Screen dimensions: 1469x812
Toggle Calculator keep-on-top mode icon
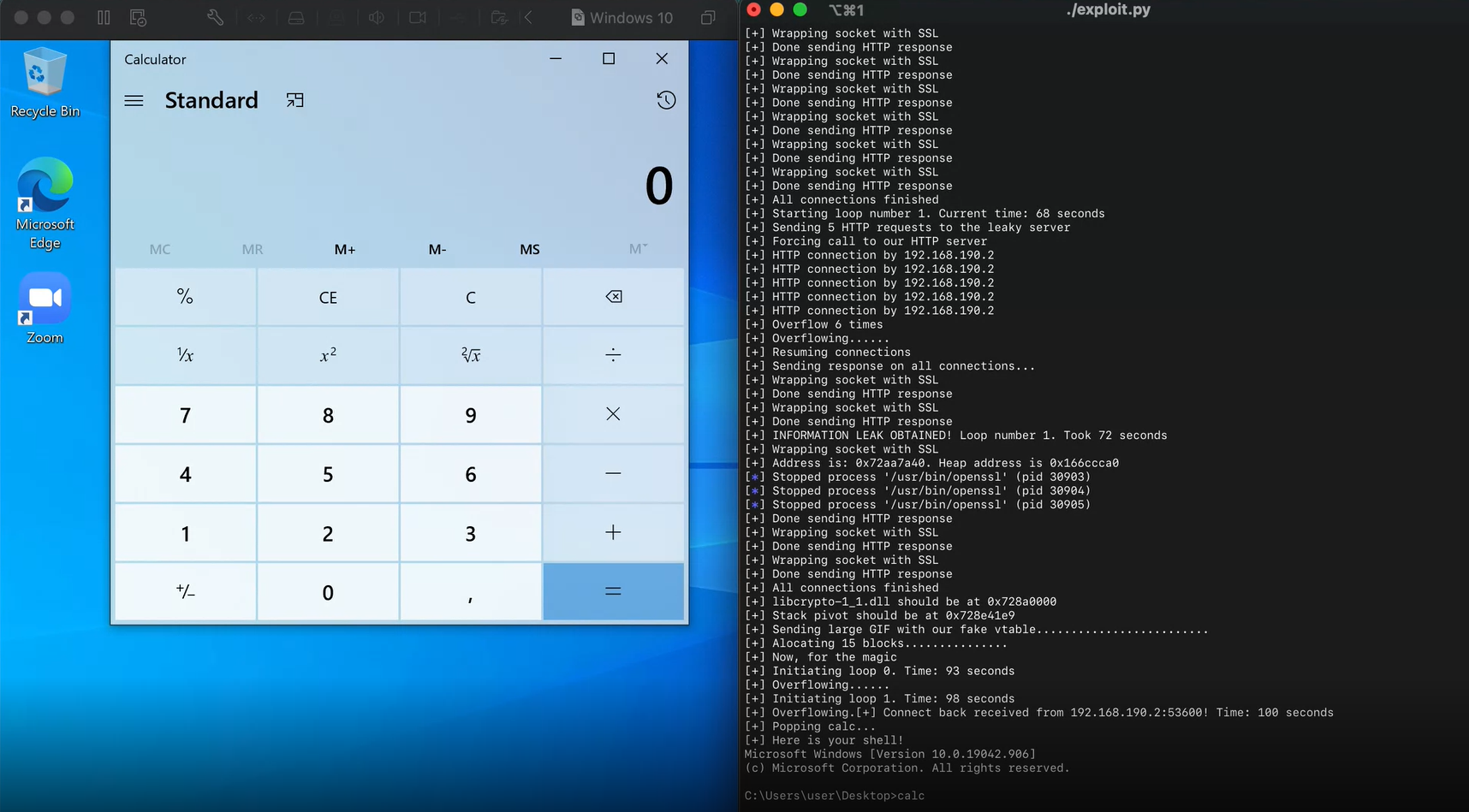(x=294, y=100)
